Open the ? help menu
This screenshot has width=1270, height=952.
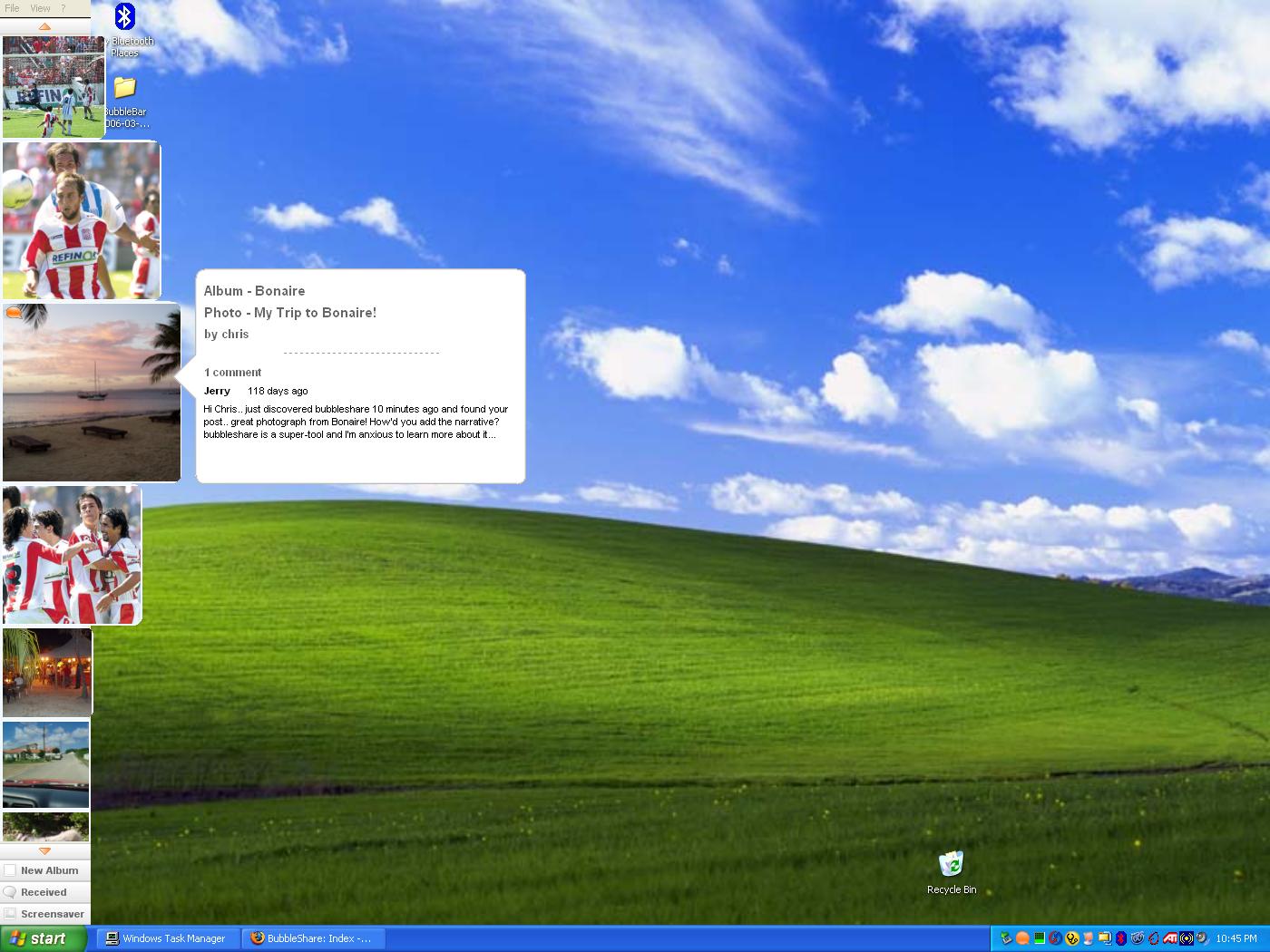63,8
